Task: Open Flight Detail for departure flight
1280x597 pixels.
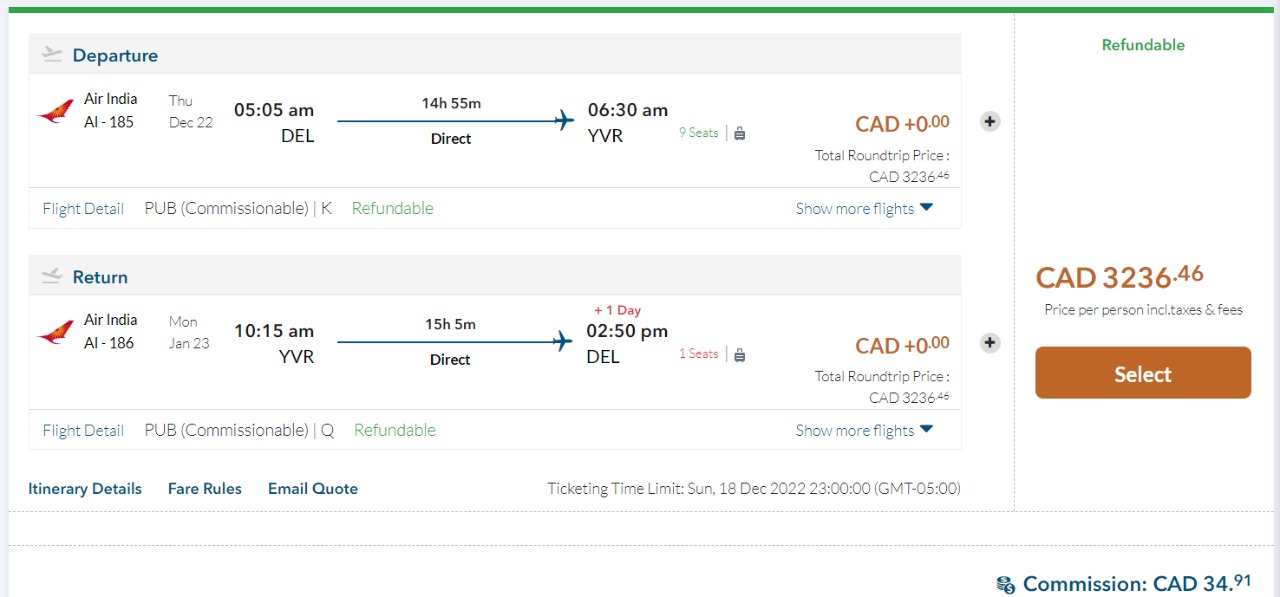Action: coord(83,208)
